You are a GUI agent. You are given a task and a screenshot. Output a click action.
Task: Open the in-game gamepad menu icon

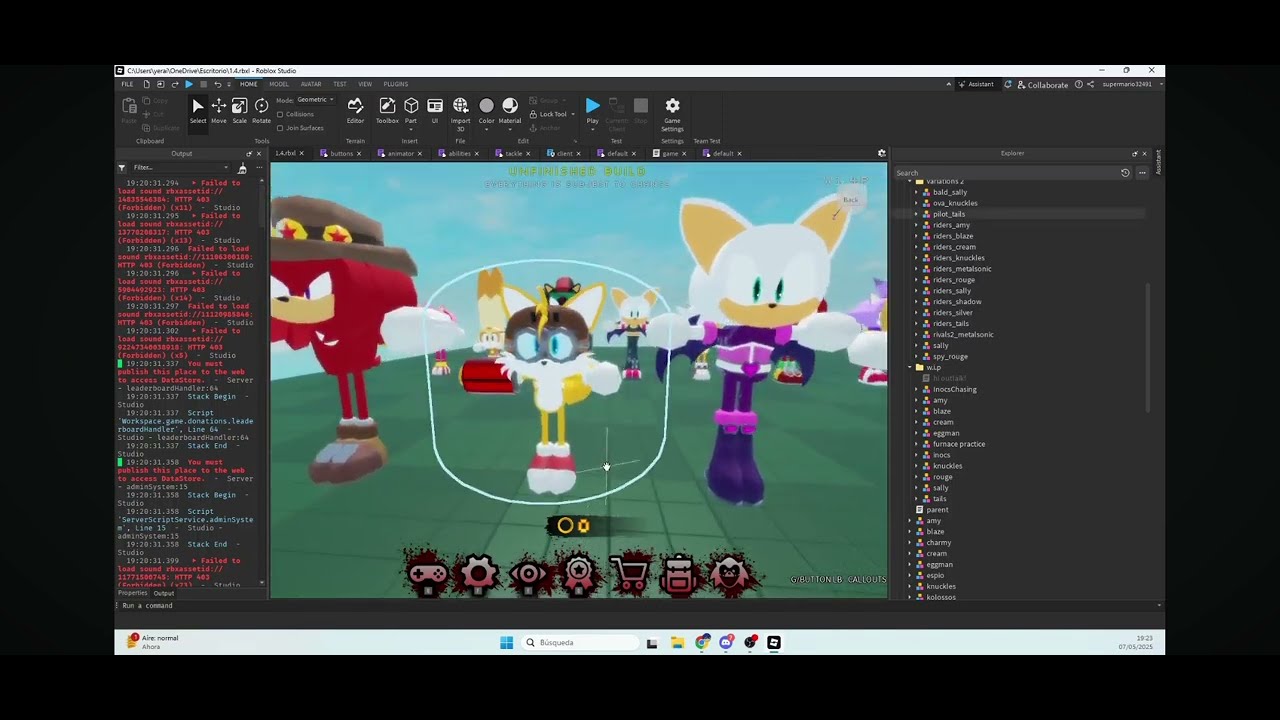tap(428, 573)
